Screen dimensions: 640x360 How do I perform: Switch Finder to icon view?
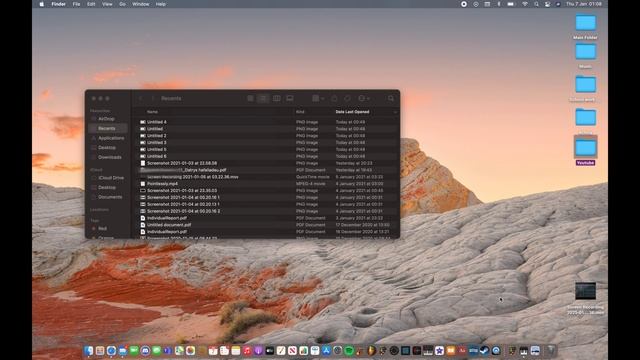point(250,98)
